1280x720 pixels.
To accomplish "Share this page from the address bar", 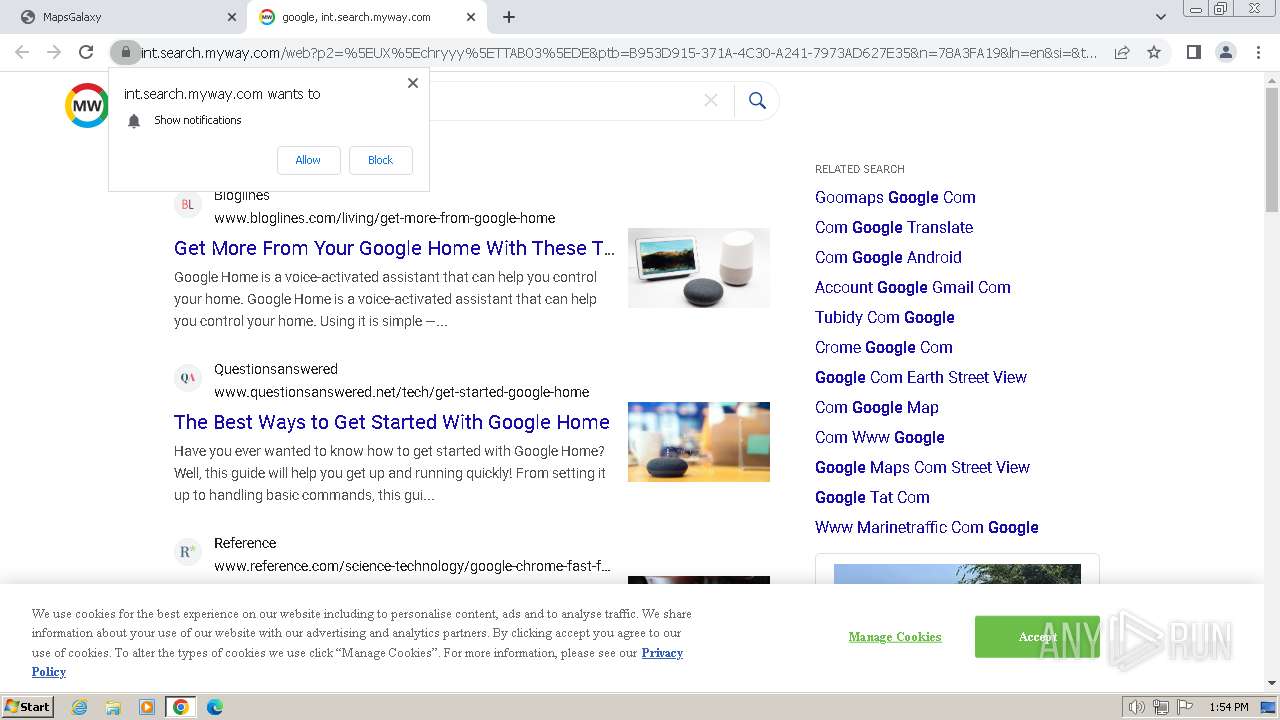I will click(1122, 52).
